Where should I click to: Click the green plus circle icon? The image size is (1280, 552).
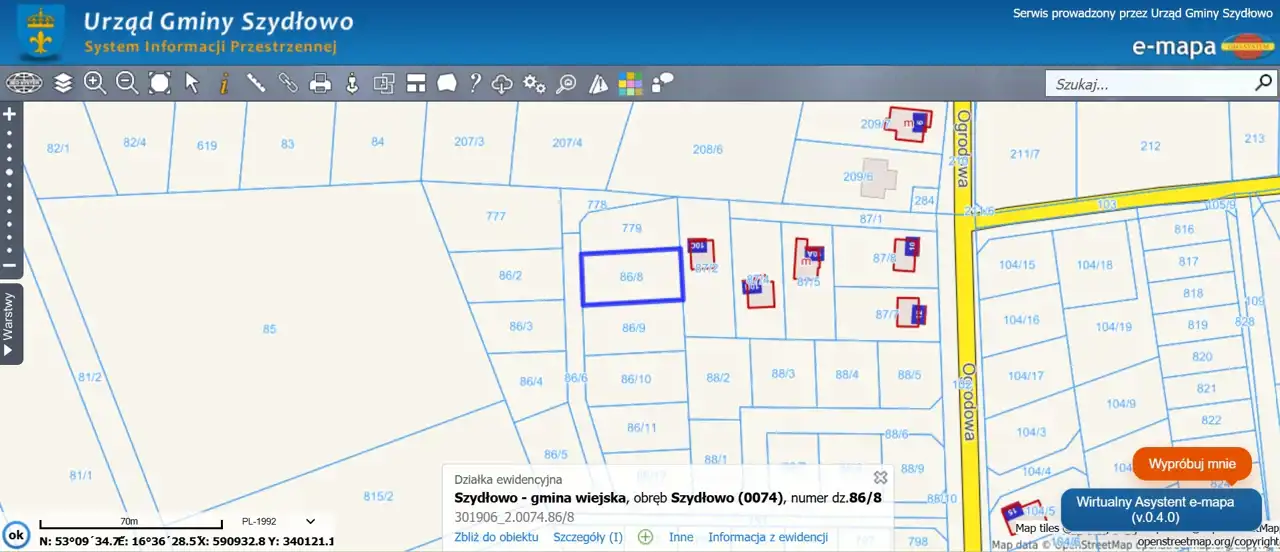646,537
